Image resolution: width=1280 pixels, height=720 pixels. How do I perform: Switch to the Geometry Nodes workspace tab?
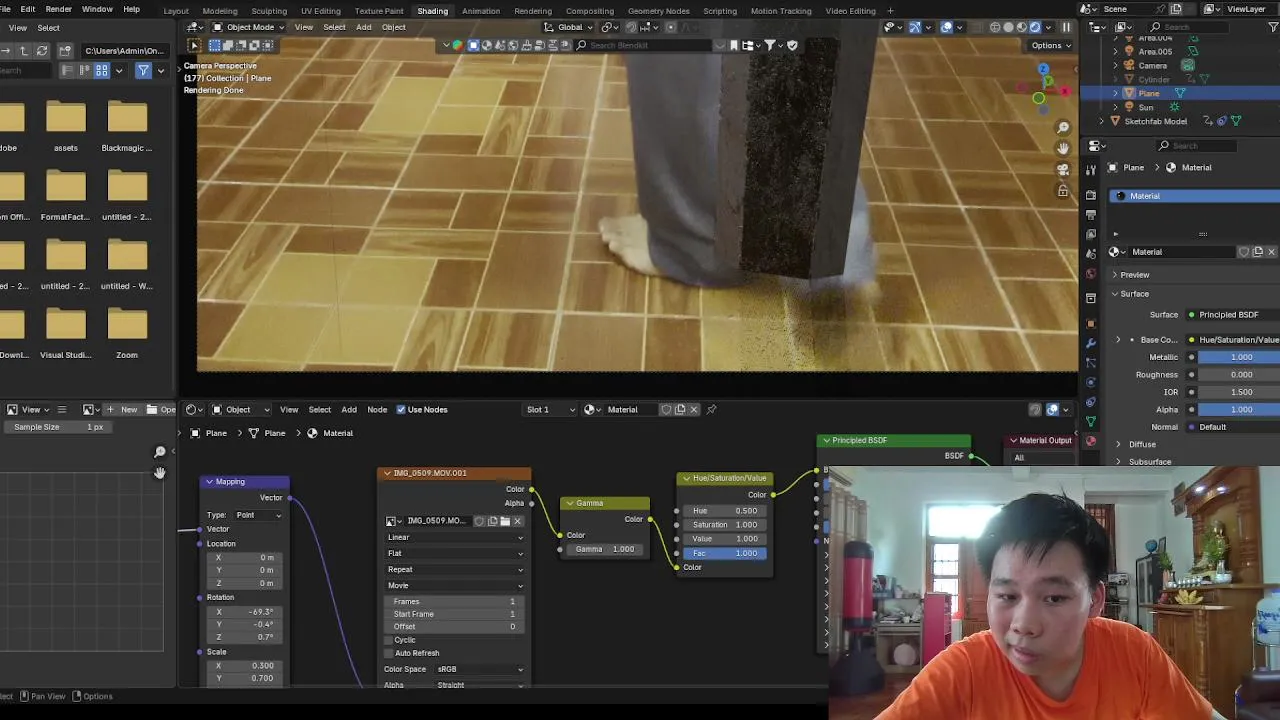click(659, 11)
